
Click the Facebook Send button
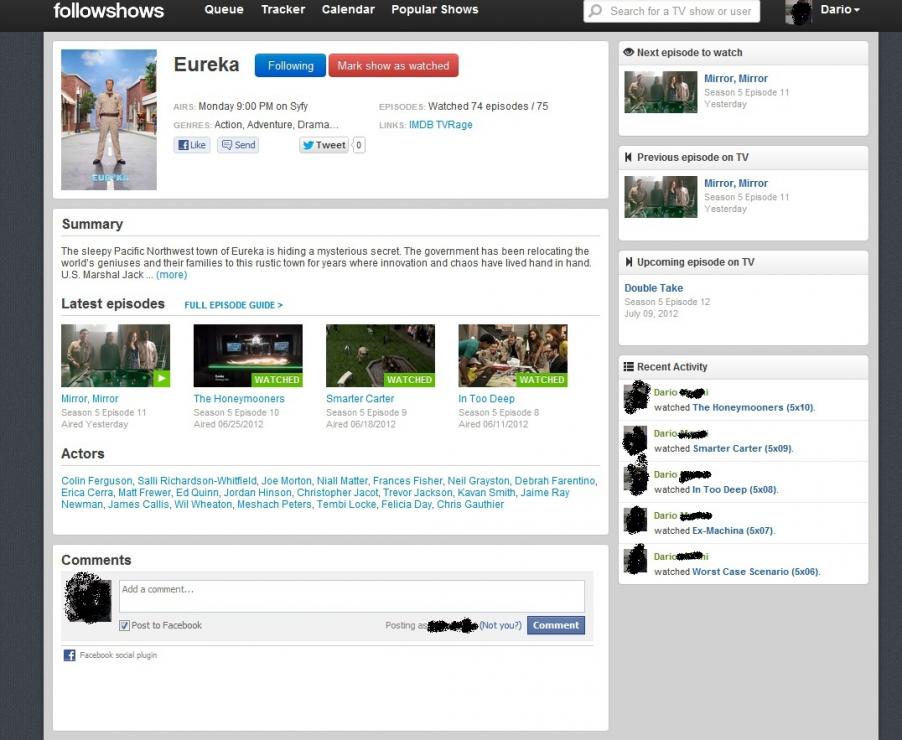[238, 145]
